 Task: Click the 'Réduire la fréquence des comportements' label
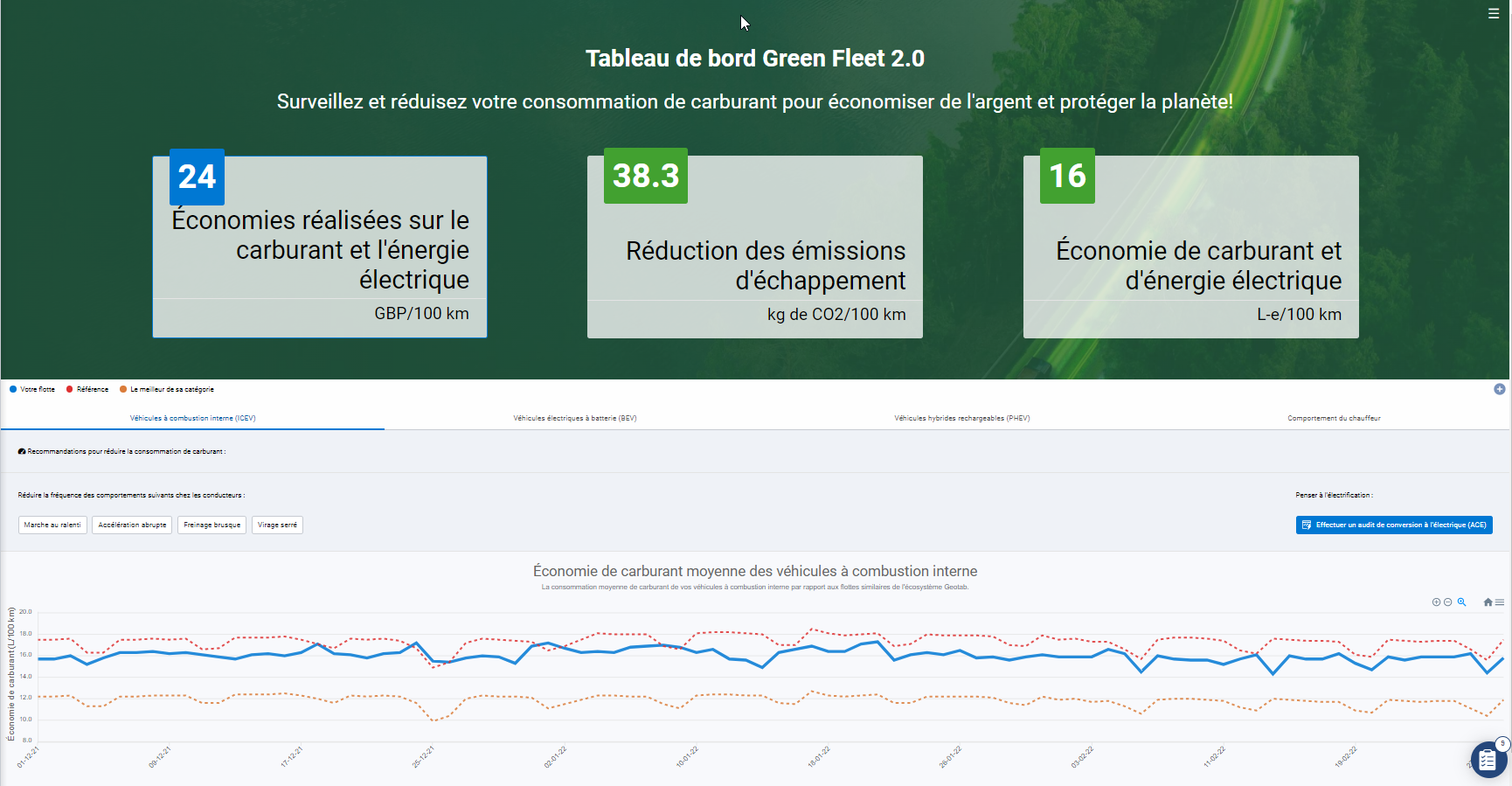tap(131, 495)
